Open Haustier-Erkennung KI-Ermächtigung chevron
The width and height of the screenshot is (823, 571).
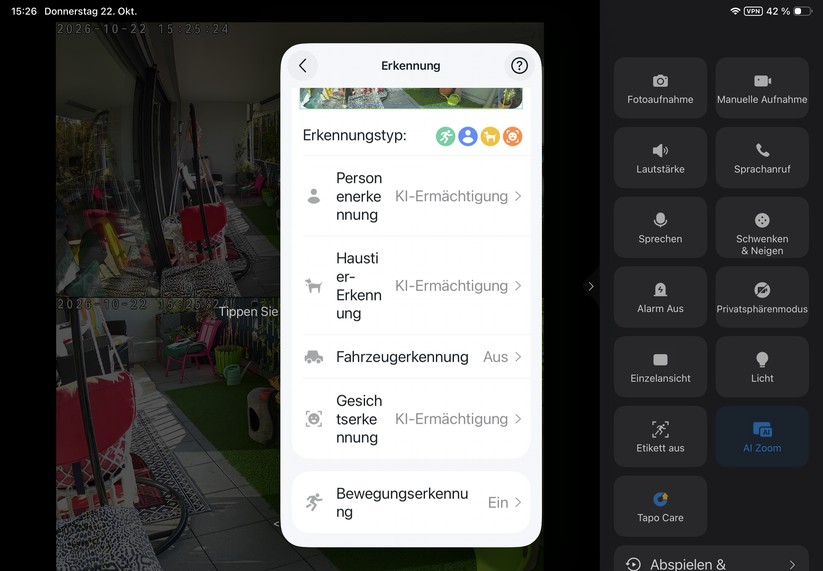(518, 286)
